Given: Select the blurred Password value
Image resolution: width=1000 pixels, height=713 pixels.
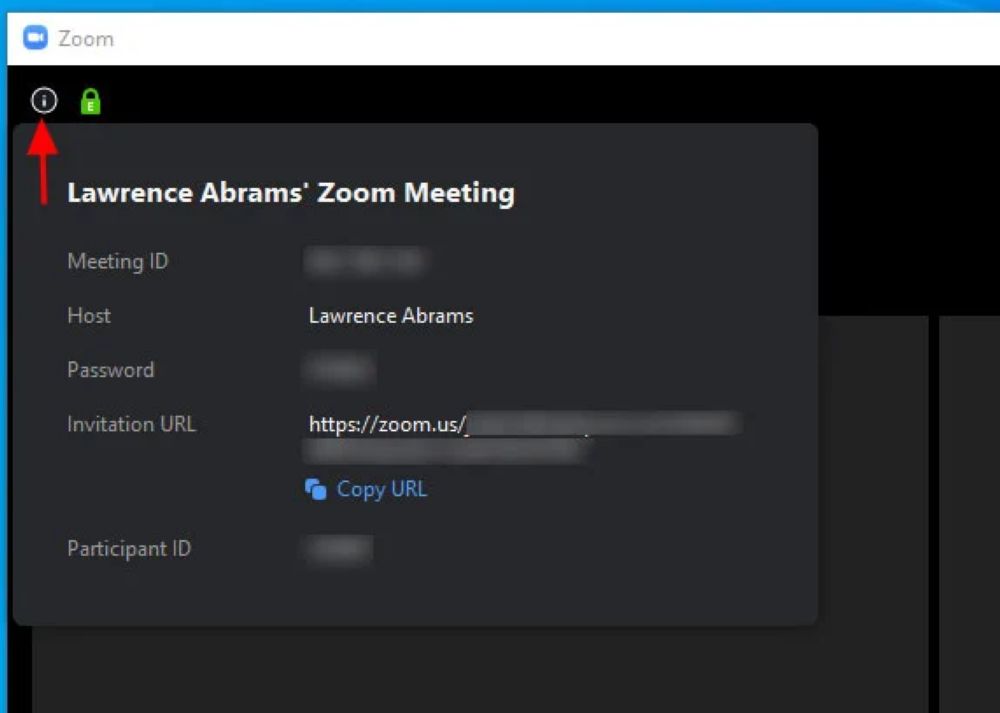Looking at the screenshot, I should [339, 370].
